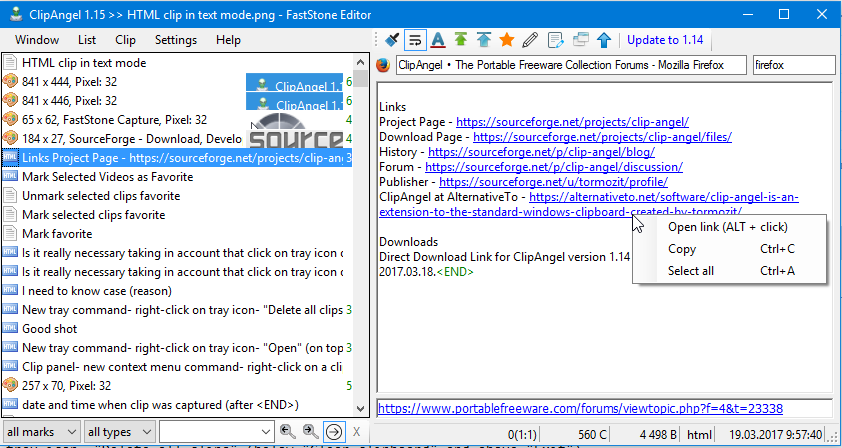Click the HTML icon of Good shot row
This screenshot has width=842, height=448.
10,328
